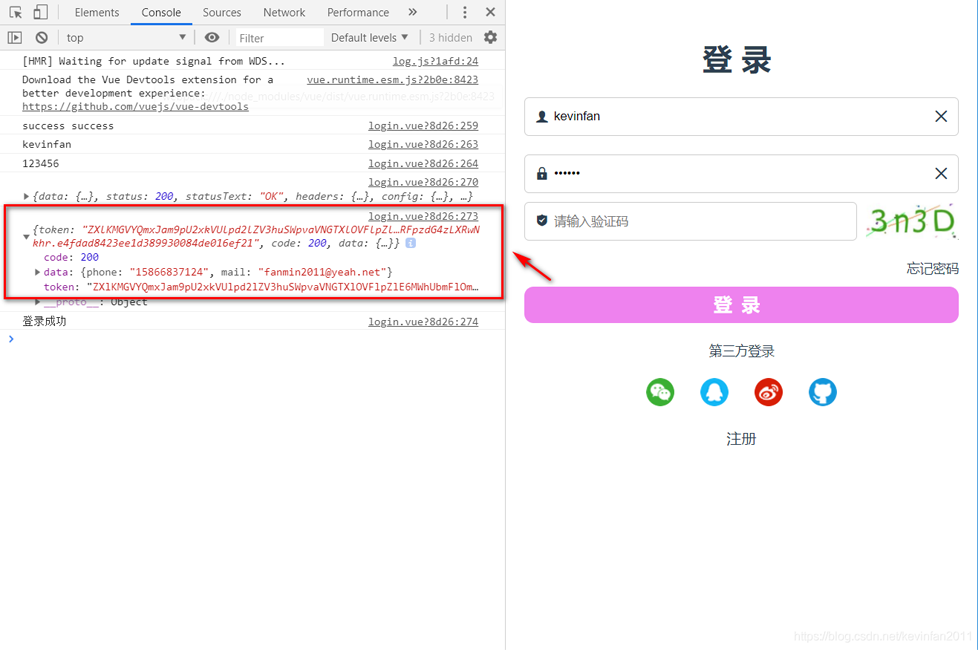
Task: Toggle the live expression eye icon
Action: pos(212,37)
